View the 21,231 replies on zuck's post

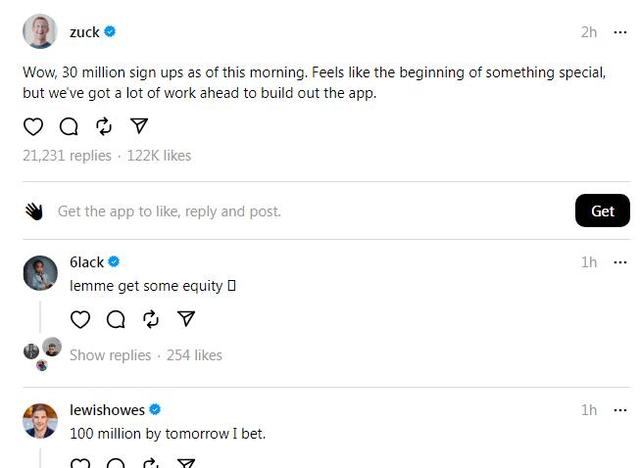click(66, 155)
